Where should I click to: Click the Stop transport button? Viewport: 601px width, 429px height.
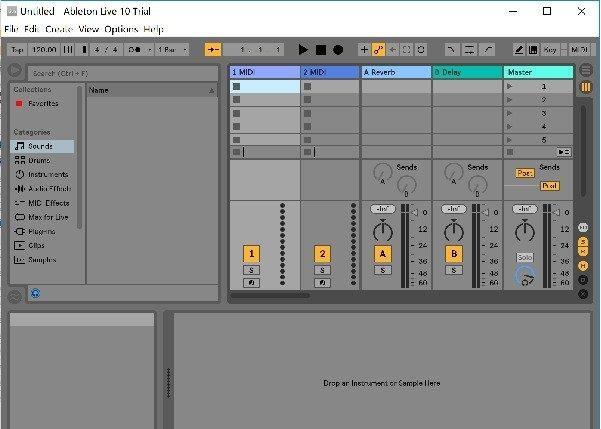pyautogui.click(x=321, y=50)
